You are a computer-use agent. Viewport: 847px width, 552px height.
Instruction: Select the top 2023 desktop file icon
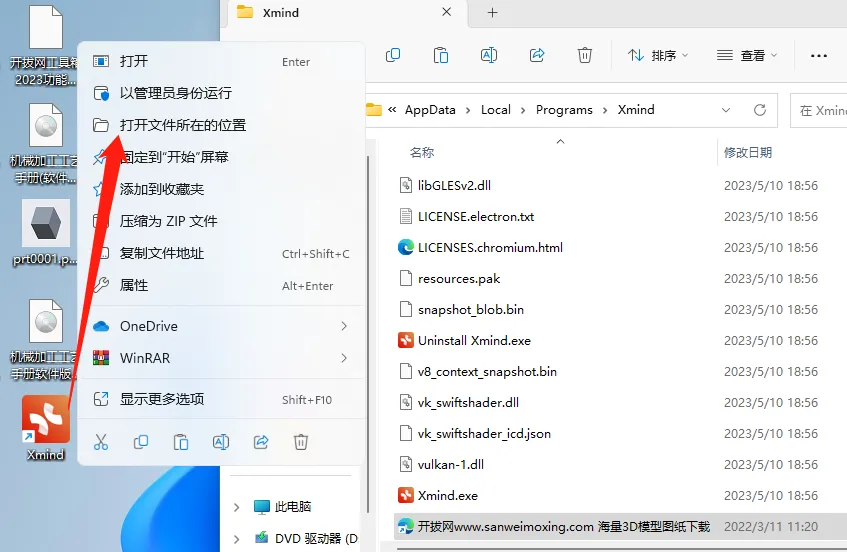(46, 27)
